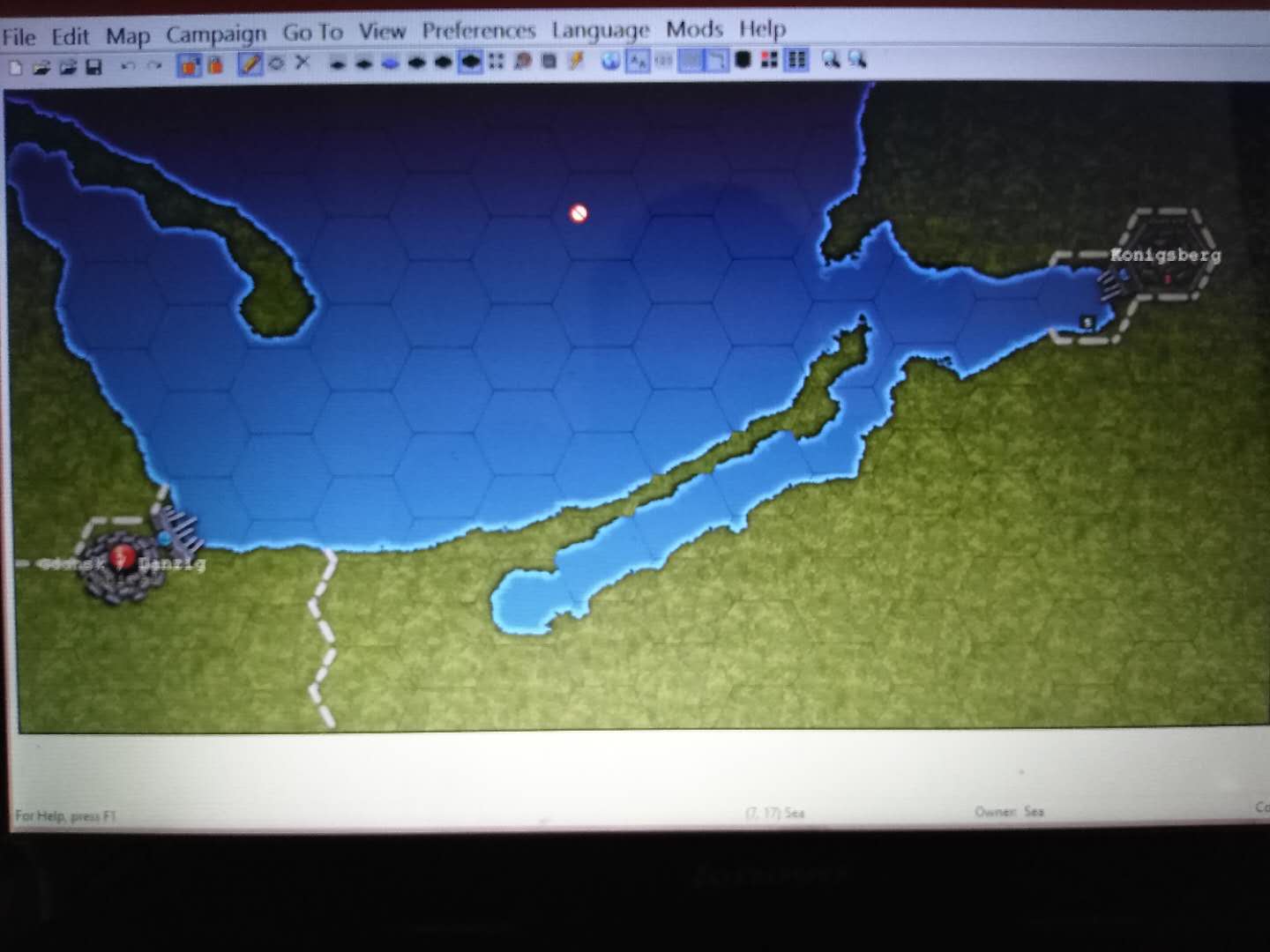1270x952 pixels.
Task: Click the first Open folder icon
Action: coord(41,68)
